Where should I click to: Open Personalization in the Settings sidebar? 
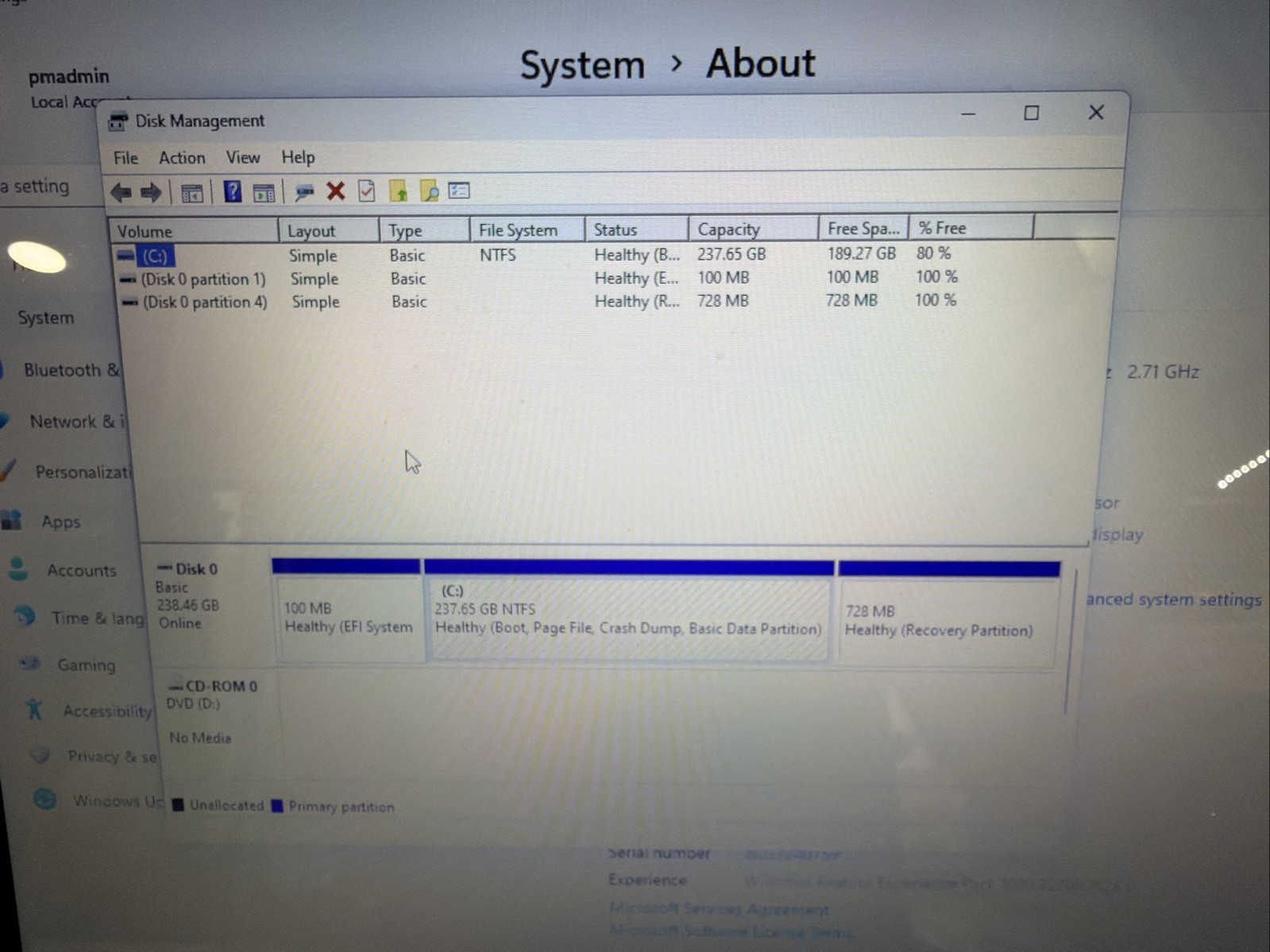[82, 472]
